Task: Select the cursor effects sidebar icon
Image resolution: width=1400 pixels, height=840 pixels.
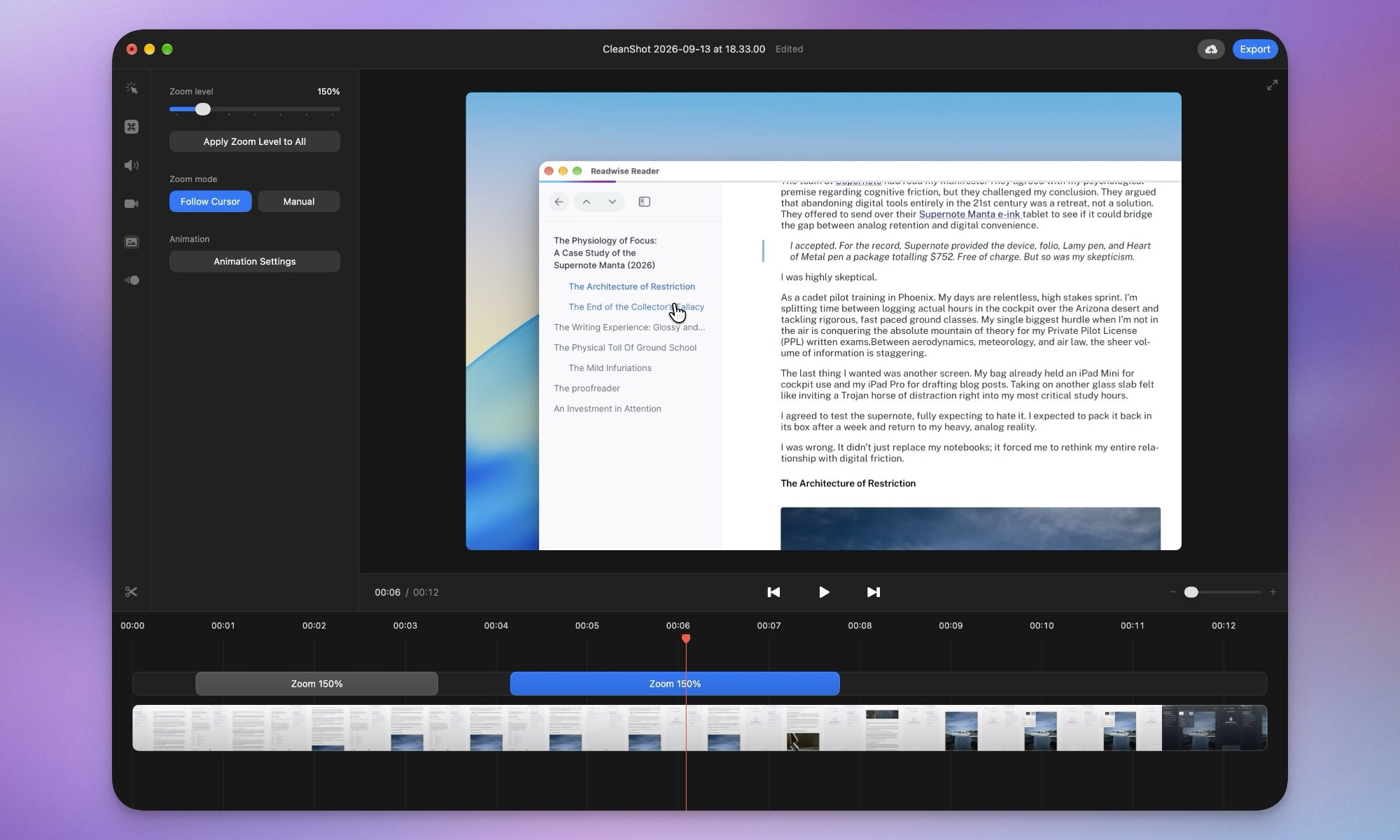Action: pos(132,88)
